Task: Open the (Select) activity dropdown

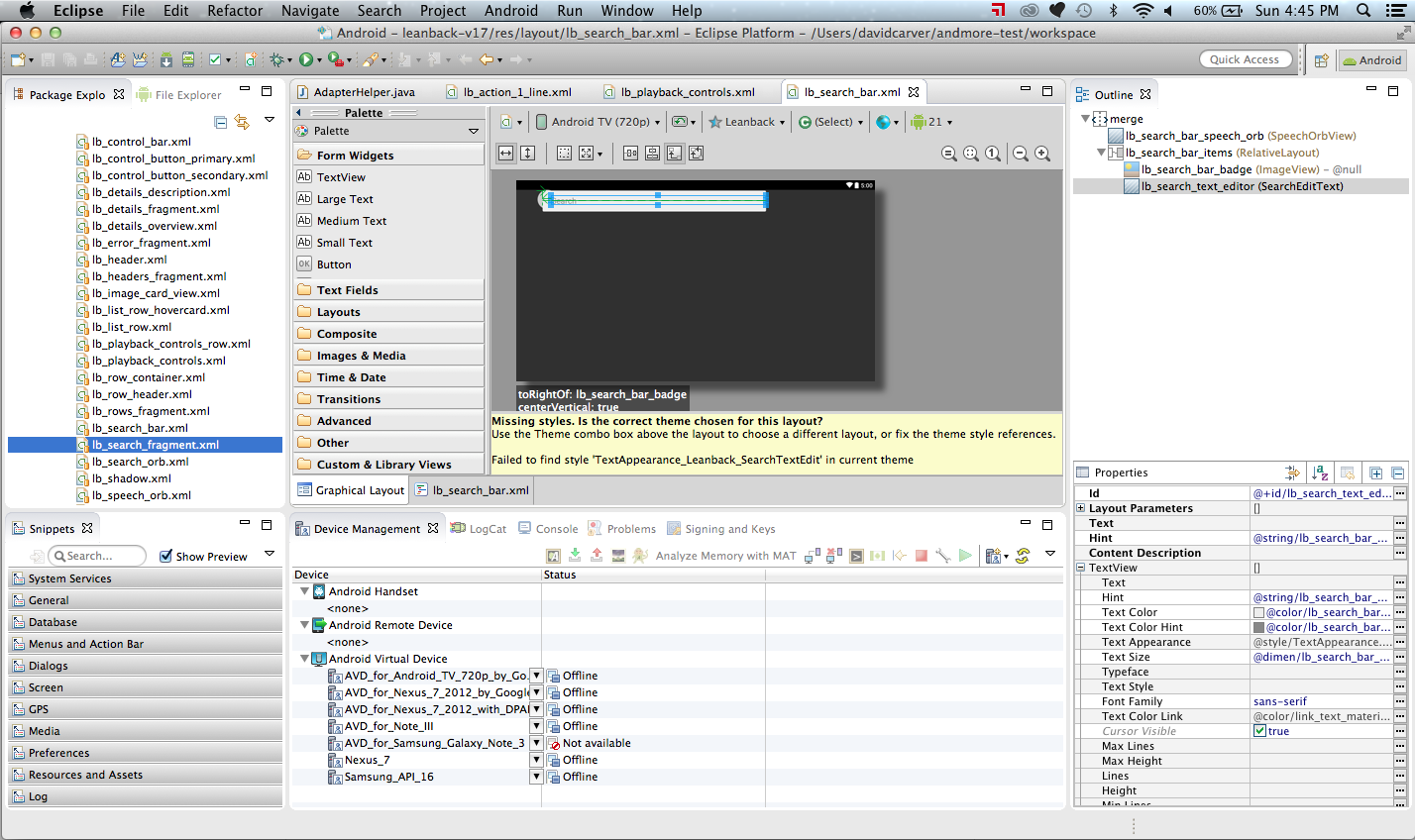Action: [x=830, y=122]
